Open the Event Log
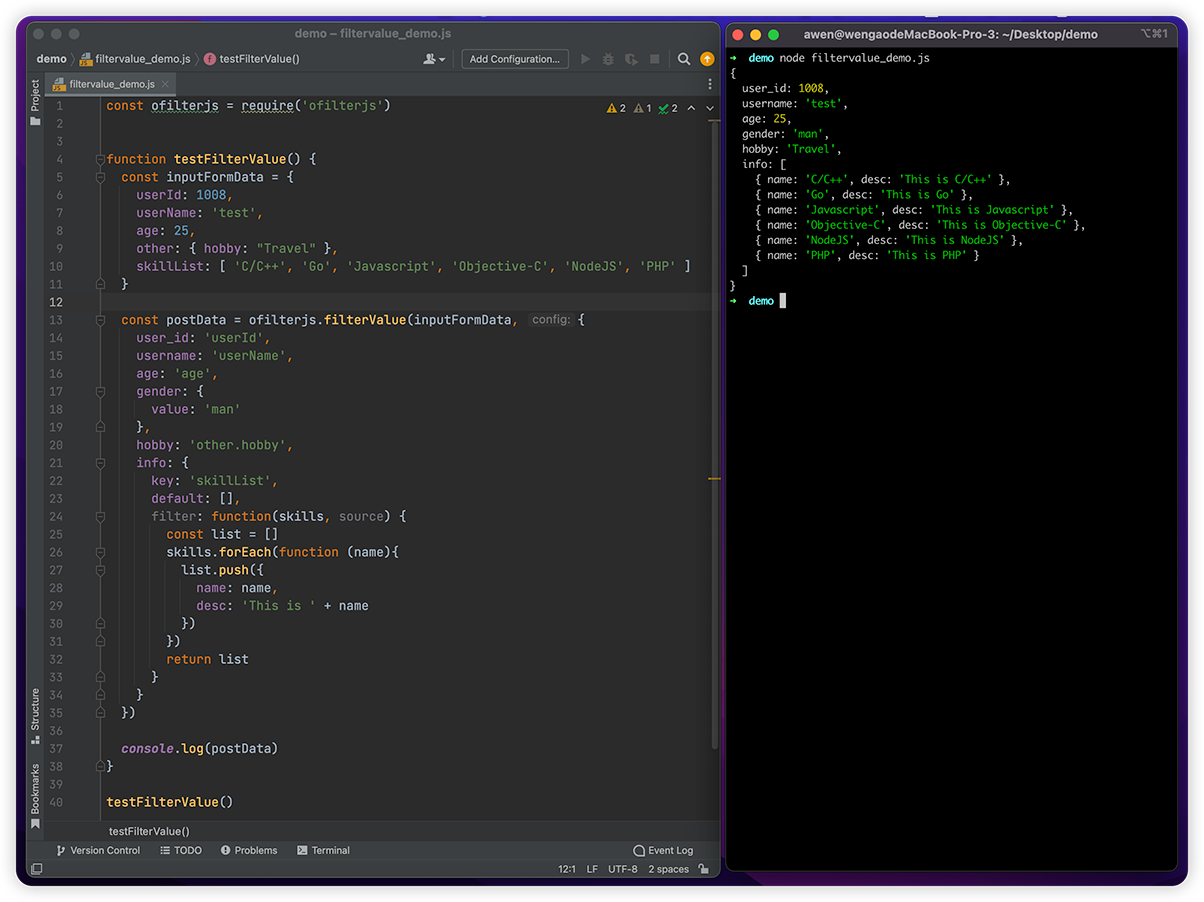This screenshot has width=1204, height=902. click(x=662, y=850)
